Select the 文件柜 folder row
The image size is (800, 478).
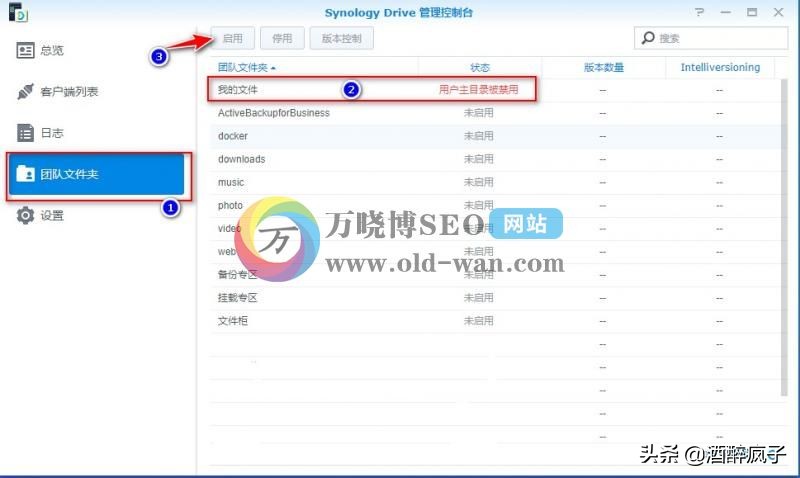point(495,321)
